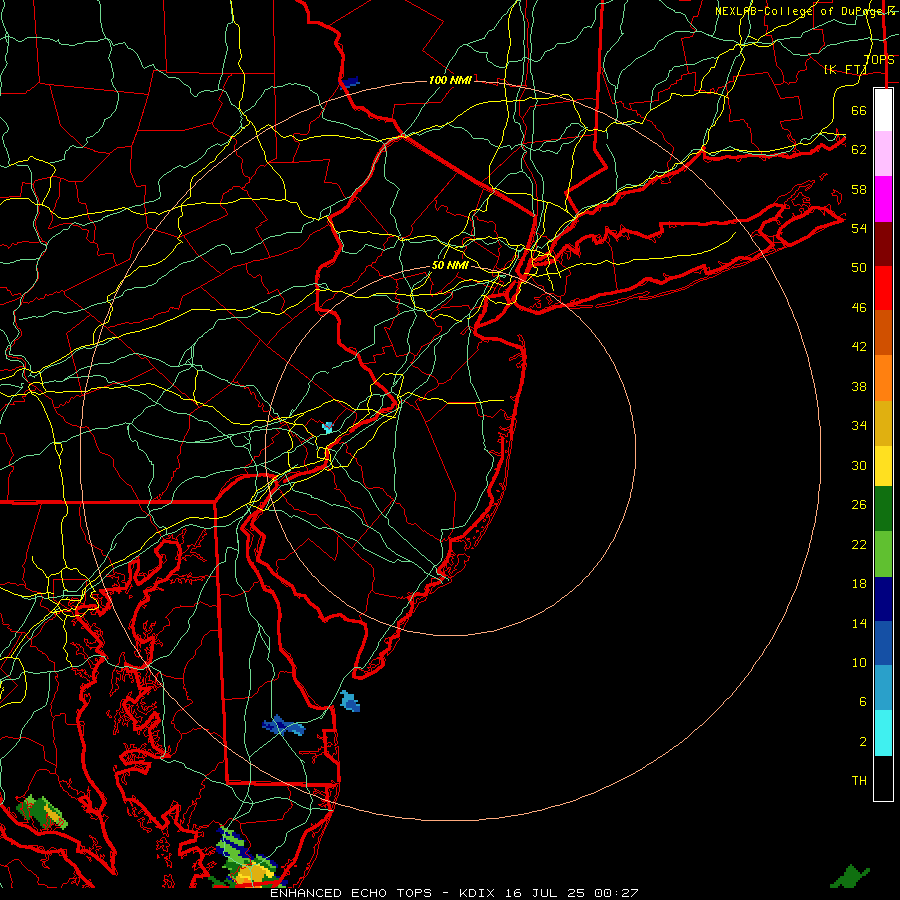Click the yellow legend swatch
Screen dimensions: 900x900
[883, 466]
